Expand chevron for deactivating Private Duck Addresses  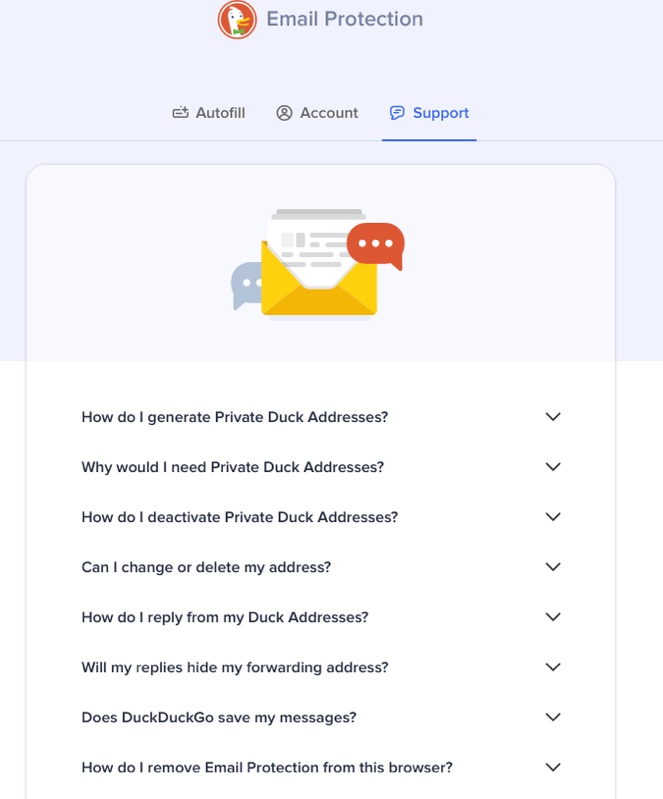(x=553, y=517)
